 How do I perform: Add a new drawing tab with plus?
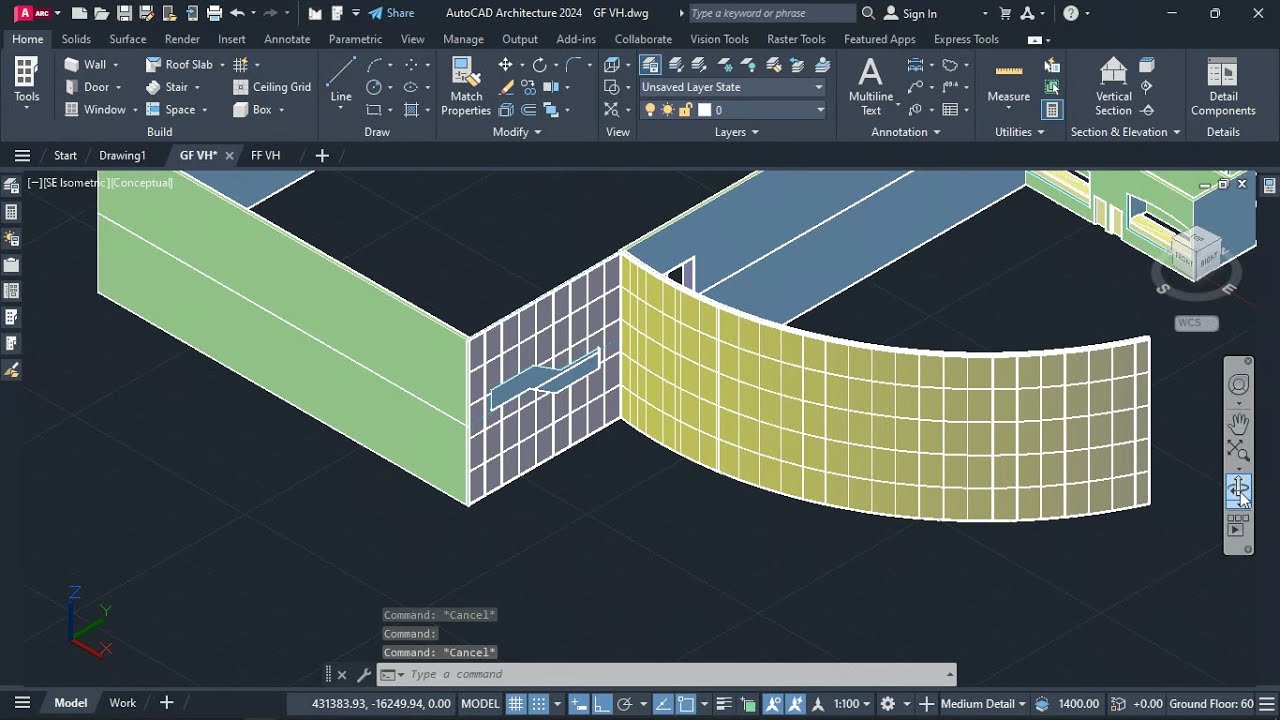point(322,155)
